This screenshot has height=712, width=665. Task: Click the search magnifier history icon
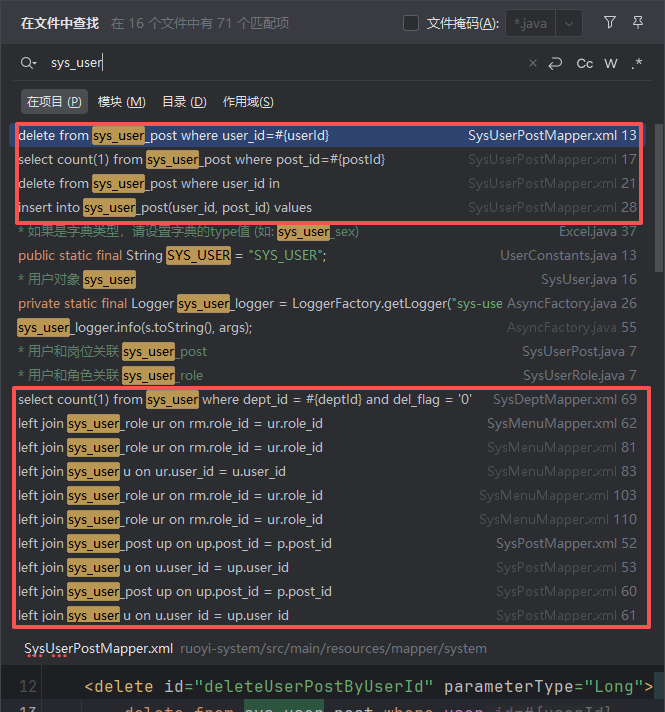pyautogui.click(x=28, y=63)
